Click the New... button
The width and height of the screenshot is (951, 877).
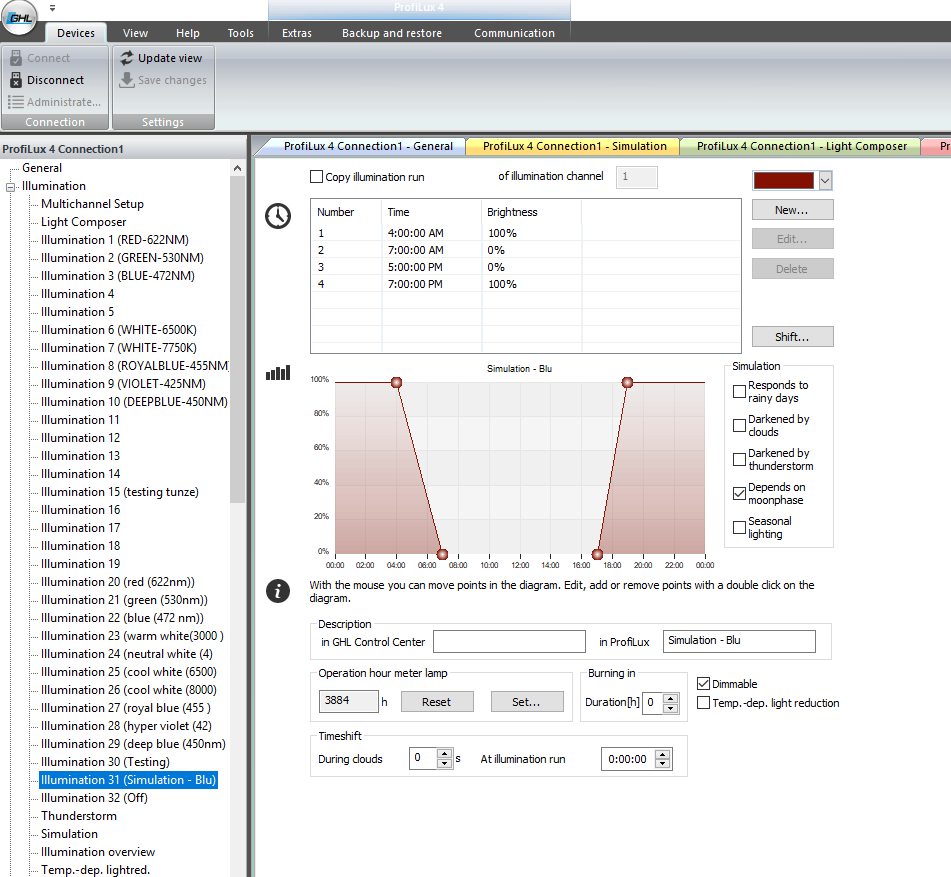tap(792, 210)
